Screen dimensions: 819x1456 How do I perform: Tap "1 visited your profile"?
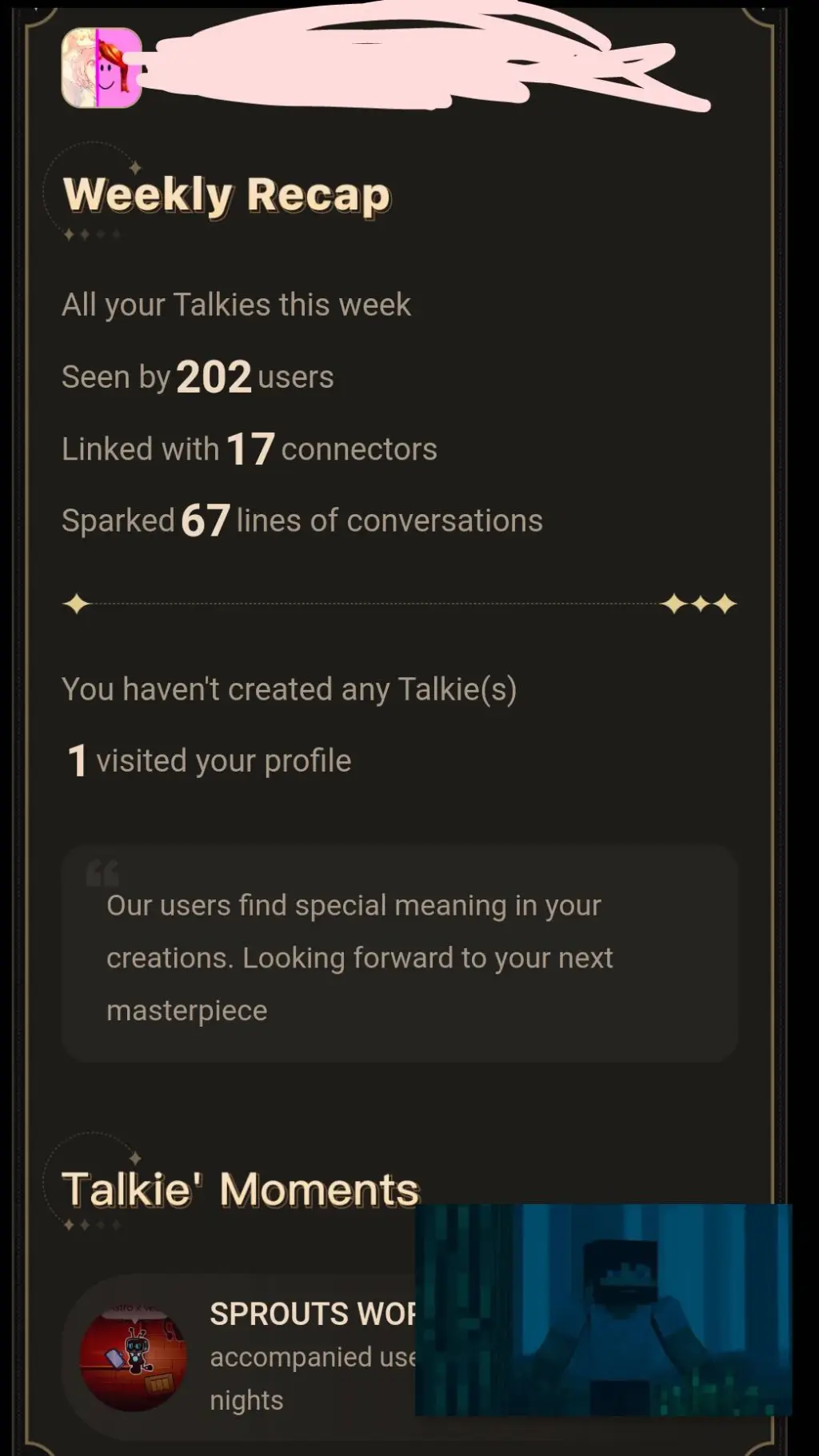pyautogui.click(x=209, y=760)
